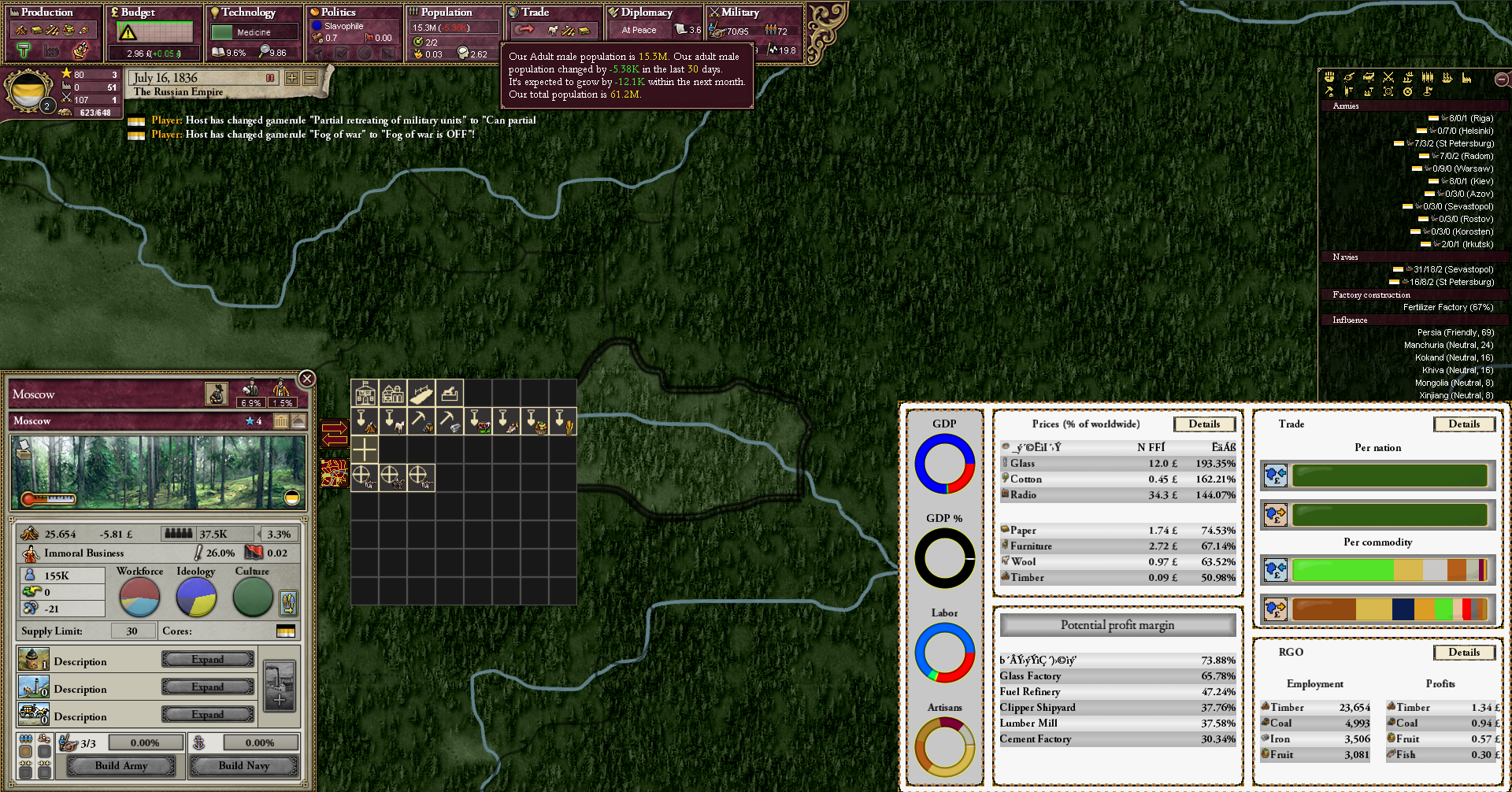Viewport: 1512px width, 792px height.
Task: Click the Workforce pie chart
Action: [139, 598]
